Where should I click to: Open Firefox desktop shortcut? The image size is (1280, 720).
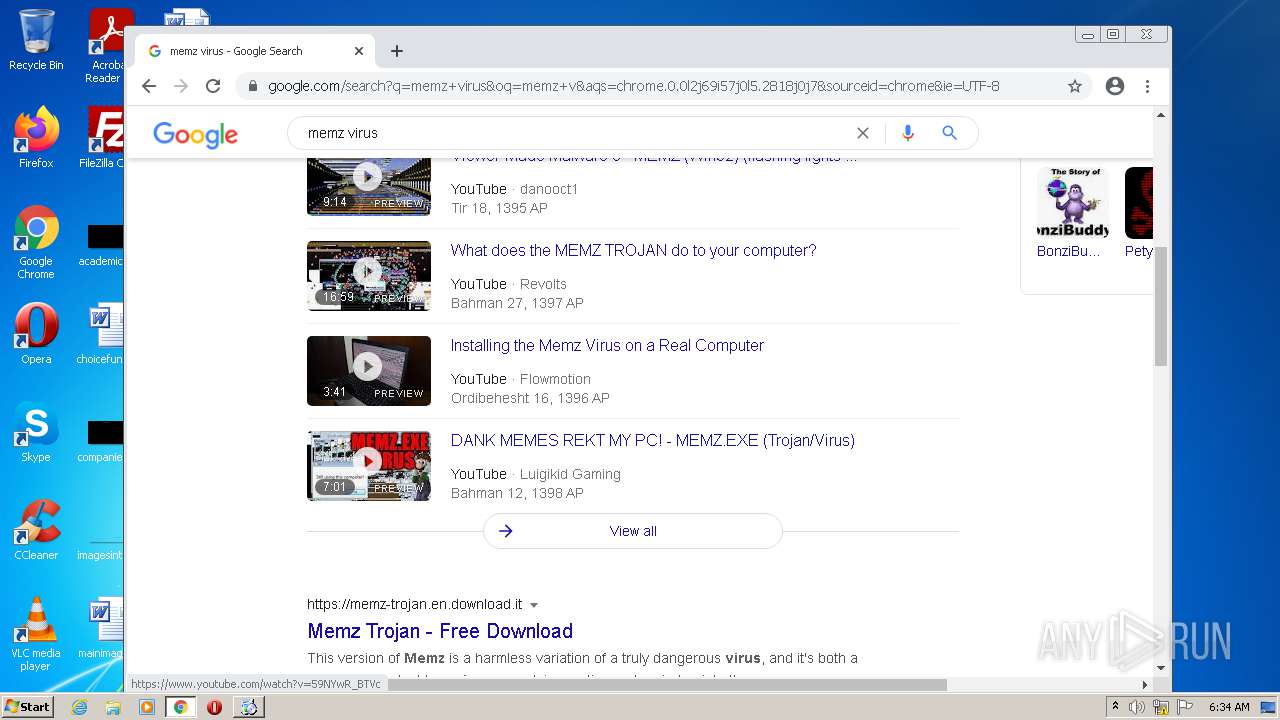pos(36,138)
